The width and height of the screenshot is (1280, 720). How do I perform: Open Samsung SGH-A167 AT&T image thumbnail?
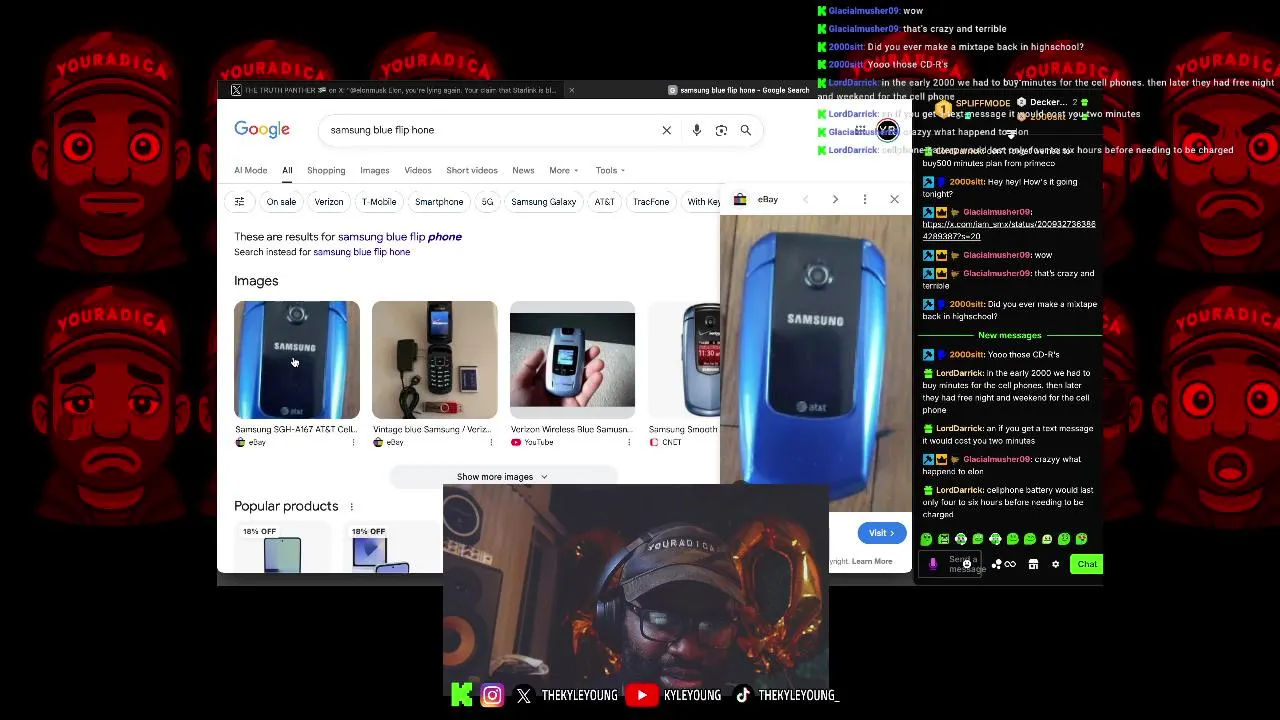[x=297, y=360]
